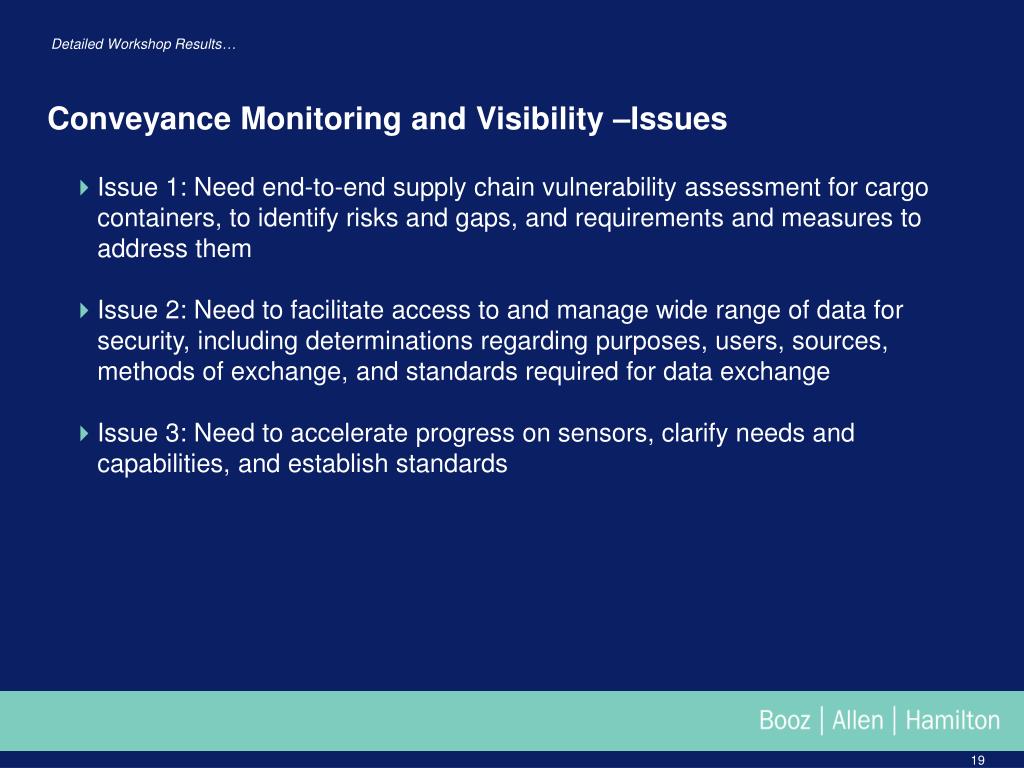
Task: Click the Issue 3 paragraph about sensors
Action: (x=475, y=448)
